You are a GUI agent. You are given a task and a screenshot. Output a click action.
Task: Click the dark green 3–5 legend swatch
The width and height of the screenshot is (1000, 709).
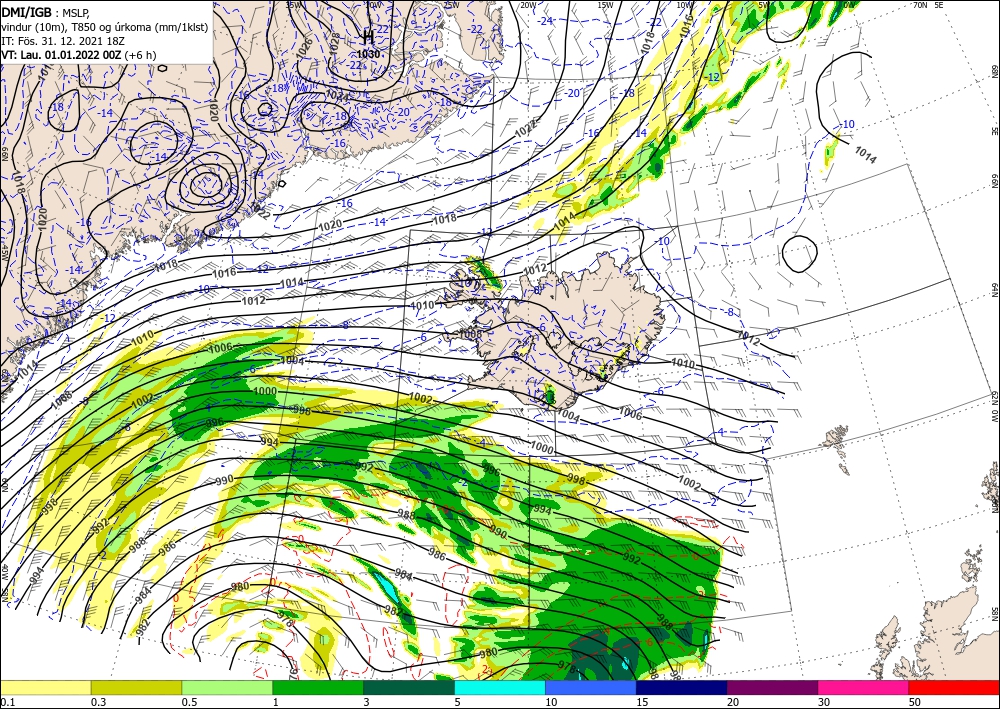pos(409,687)
